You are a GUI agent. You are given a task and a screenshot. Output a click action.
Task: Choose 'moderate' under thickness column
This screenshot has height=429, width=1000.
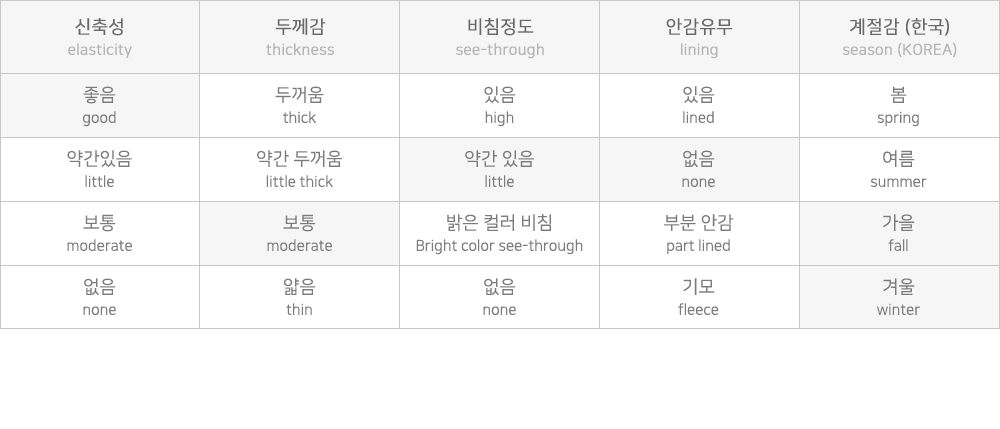click(x=299, y=234)
